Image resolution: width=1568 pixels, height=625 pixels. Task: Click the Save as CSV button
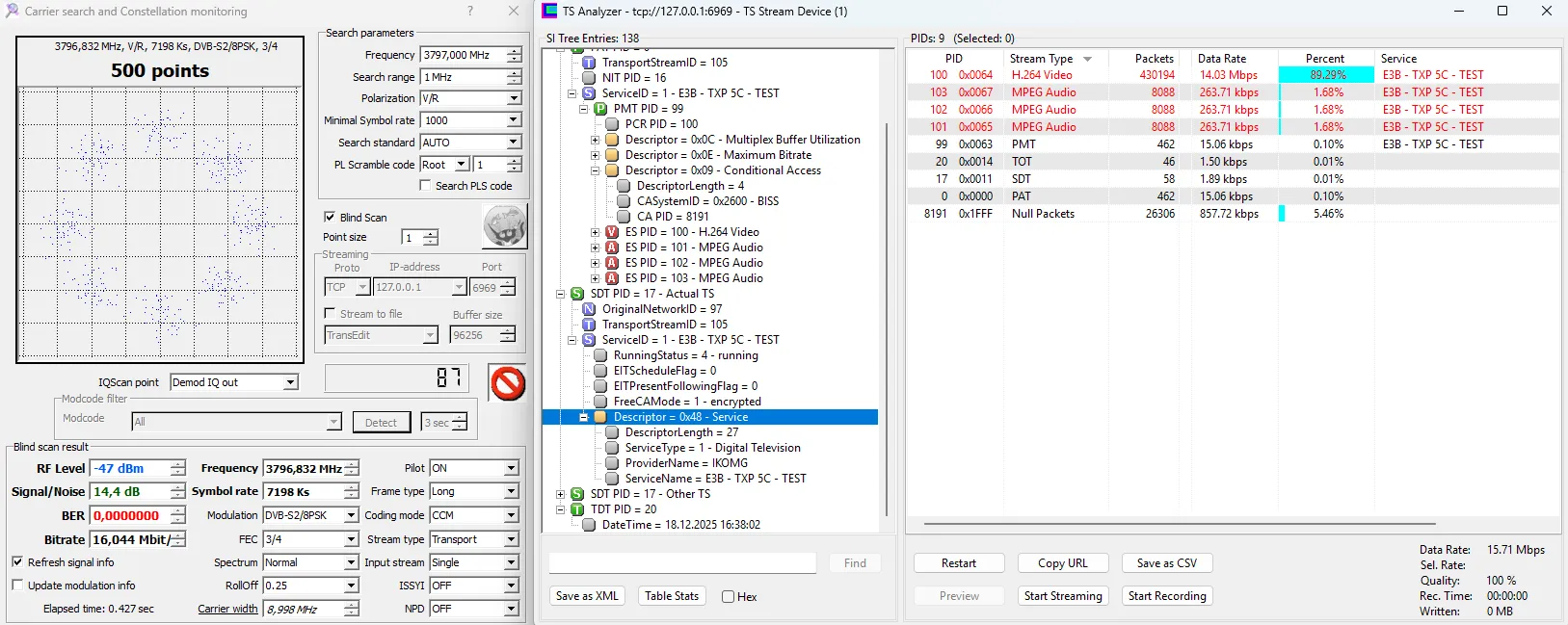[1166, 563]
